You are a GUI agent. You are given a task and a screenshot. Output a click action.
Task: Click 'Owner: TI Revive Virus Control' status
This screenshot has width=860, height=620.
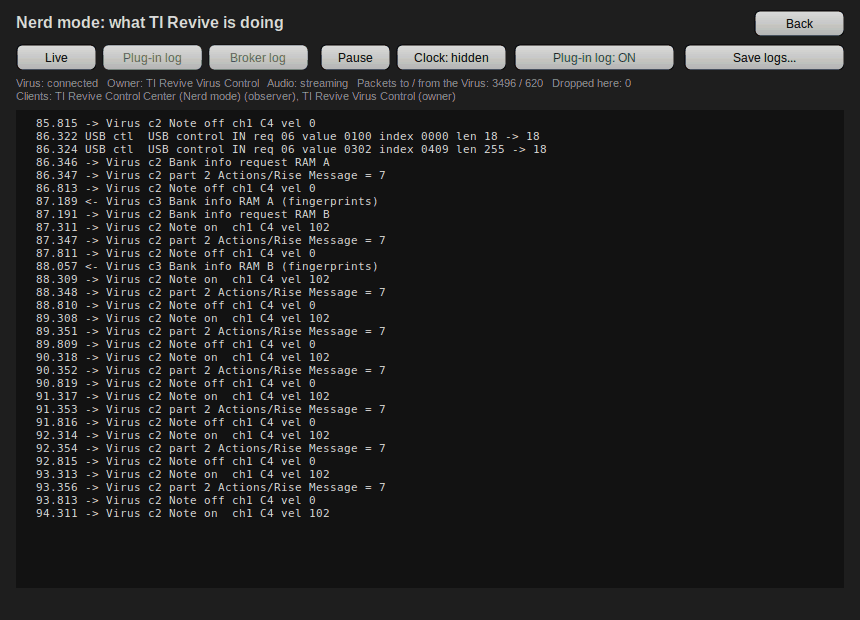click(183, 83)
